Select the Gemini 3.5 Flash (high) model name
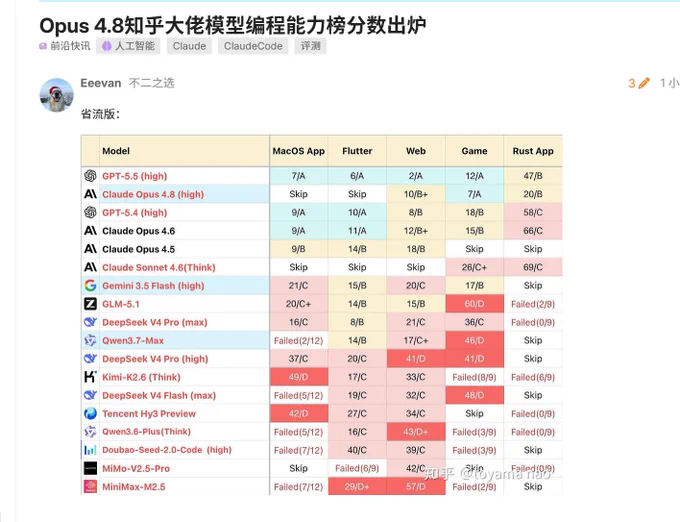 tap(153, 286)
